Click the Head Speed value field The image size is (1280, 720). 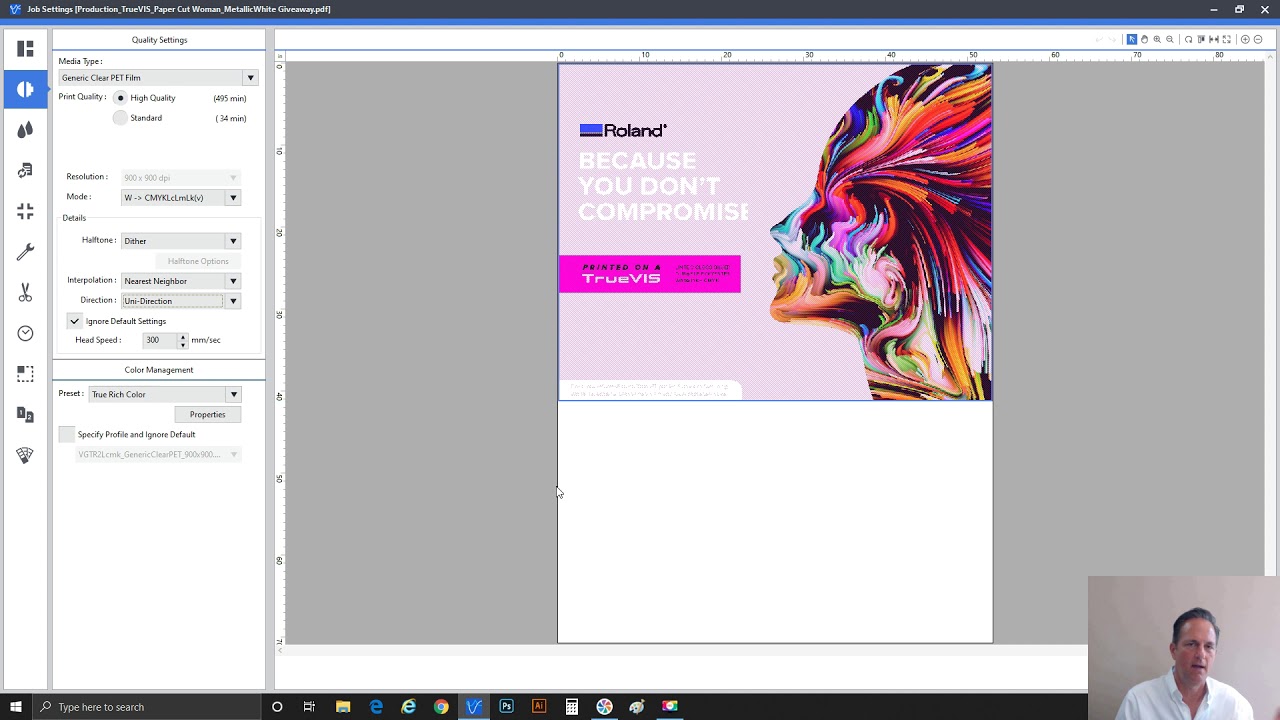[160, 340]
